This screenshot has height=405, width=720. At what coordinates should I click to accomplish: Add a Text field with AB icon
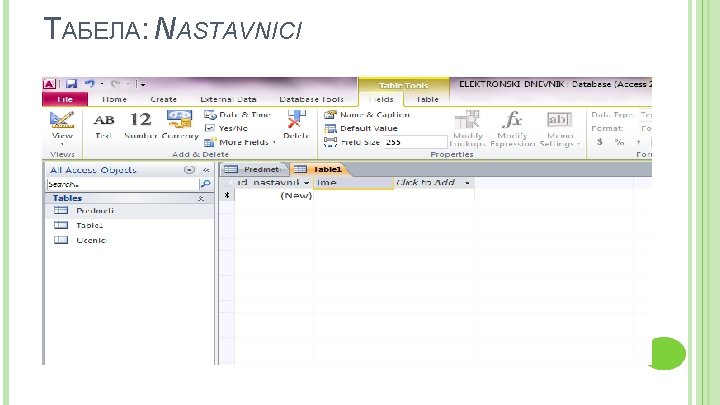click(104, 125)
